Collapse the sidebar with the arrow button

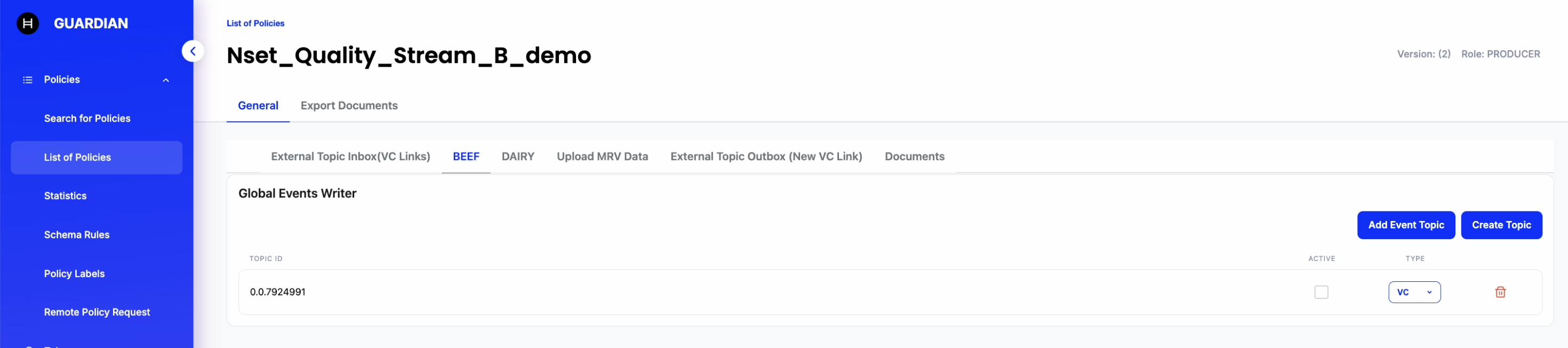click(193, 51)
